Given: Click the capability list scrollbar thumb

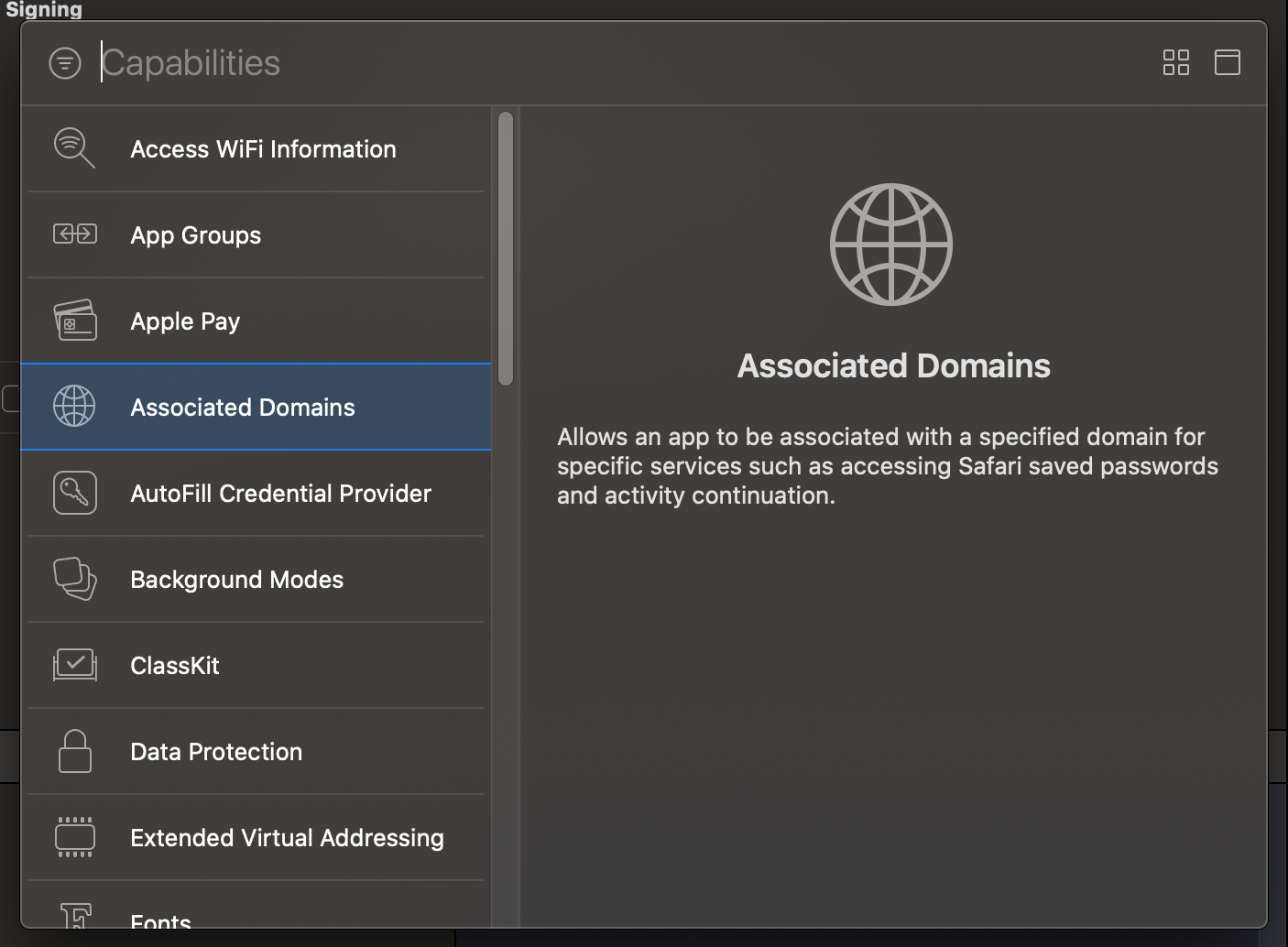Looking at the screenshot, I should pos(506,248).
